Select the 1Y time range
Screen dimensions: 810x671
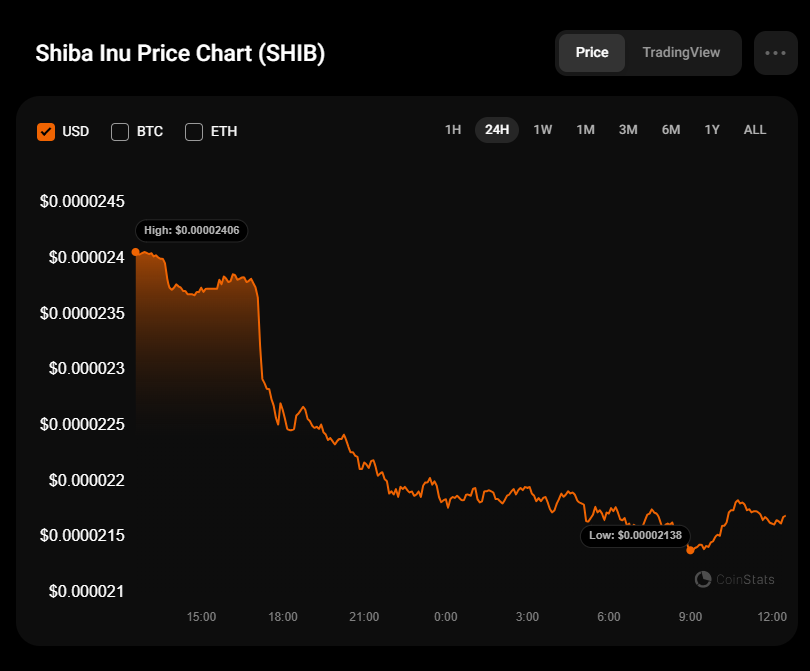712,130
